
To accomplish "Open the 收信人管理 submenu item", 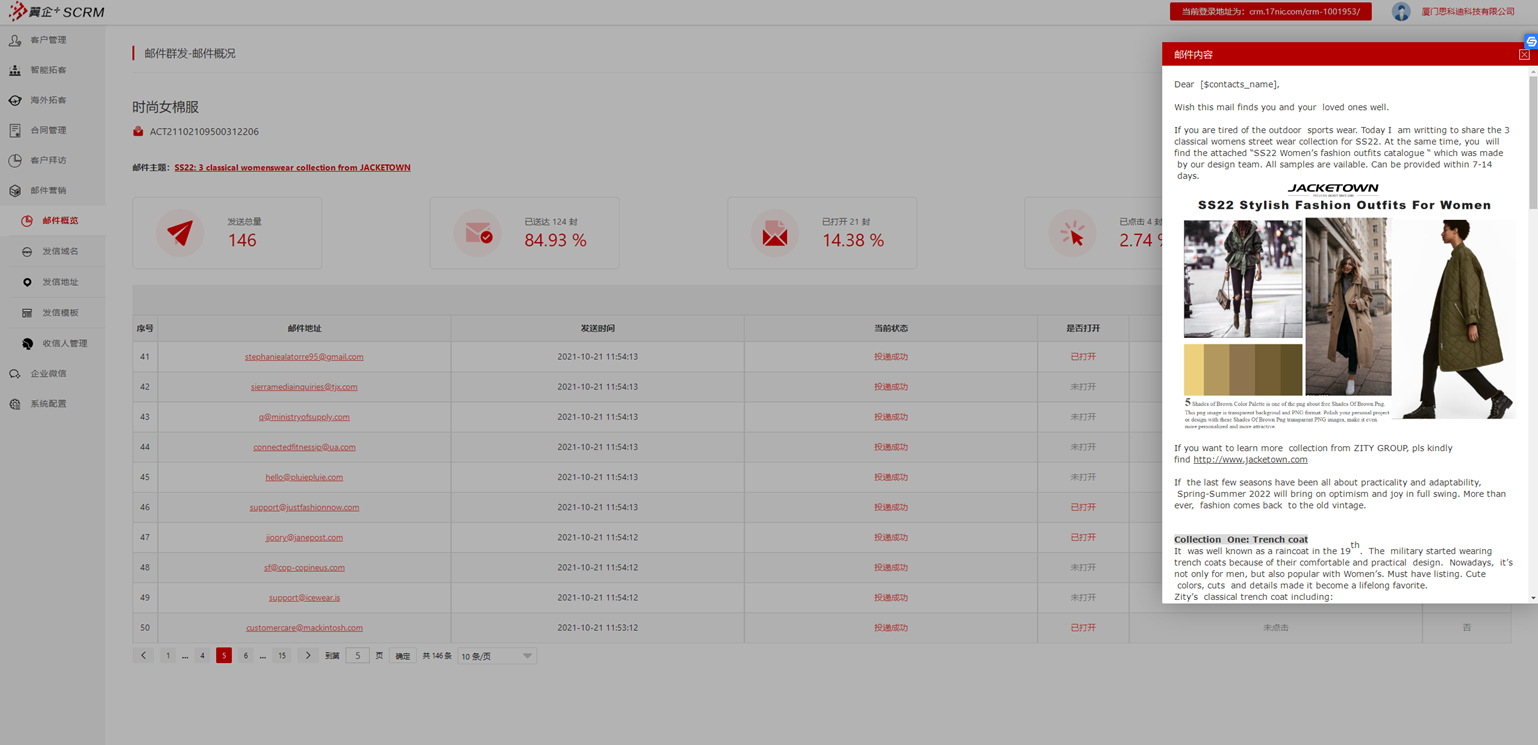I will coord(65,343).
